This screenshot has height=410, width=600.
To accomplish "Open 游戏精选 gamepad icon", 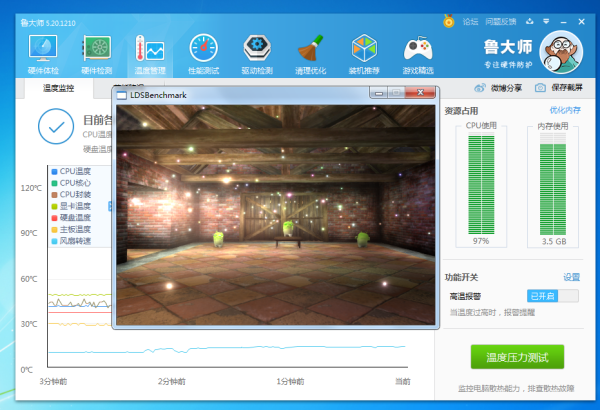I will click(x=418, y=54).
